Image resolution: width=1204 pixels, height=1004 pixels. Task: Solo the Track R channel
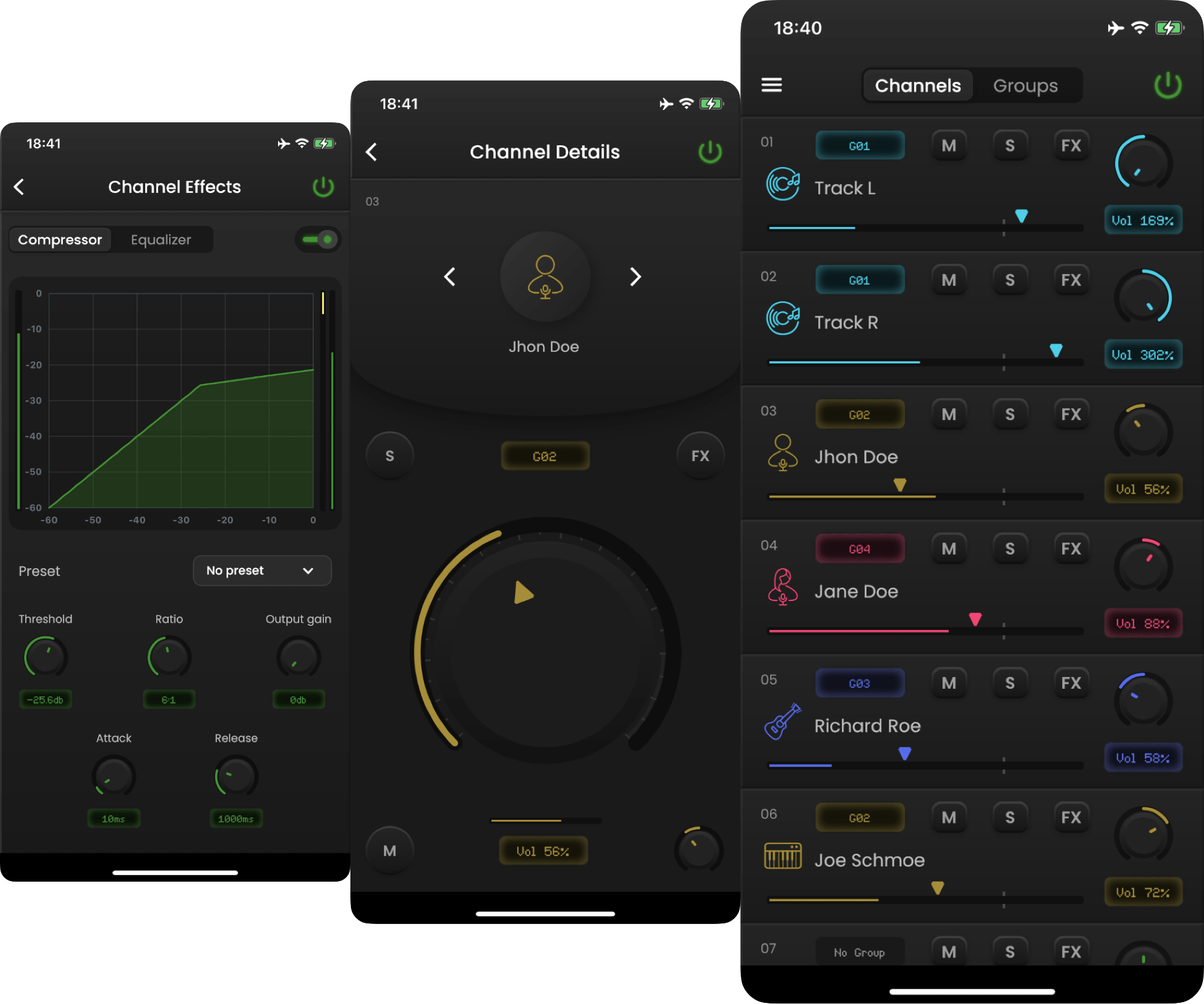1009,281
